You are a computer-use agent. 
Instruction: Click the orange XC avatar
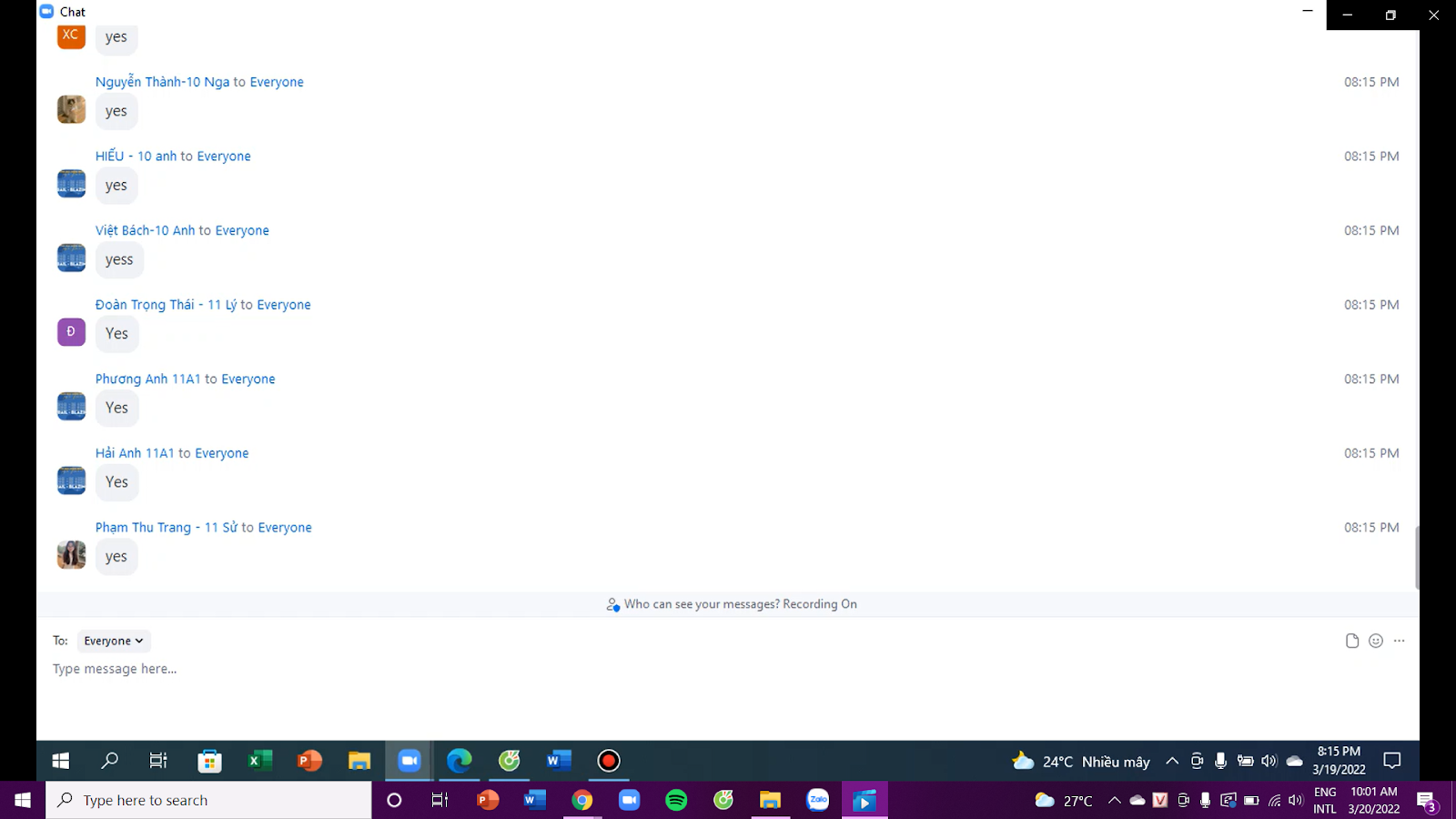tap(71, 35)
